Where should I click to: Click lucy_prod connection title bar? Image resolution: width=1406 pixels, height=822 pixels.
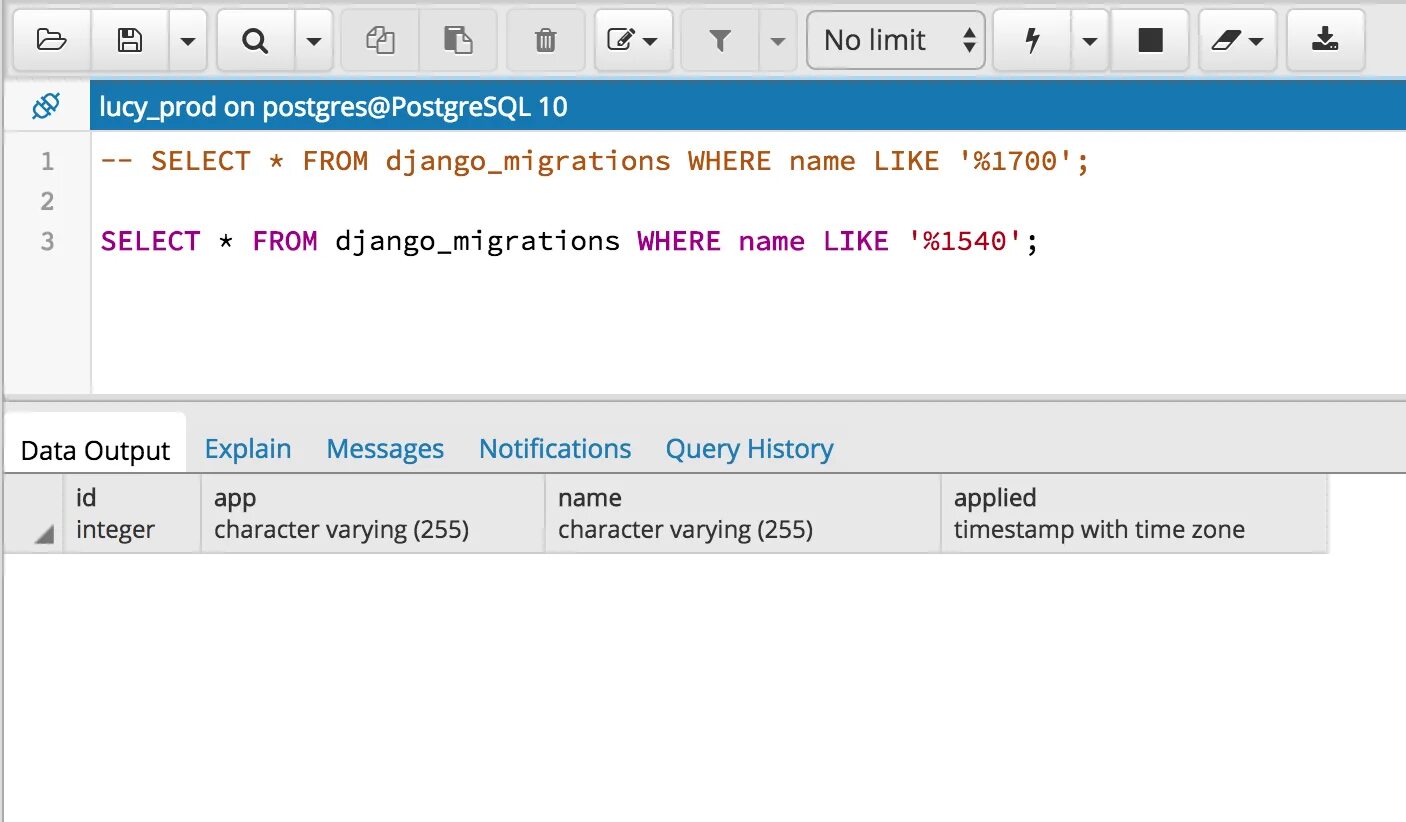tap(747, 106)
